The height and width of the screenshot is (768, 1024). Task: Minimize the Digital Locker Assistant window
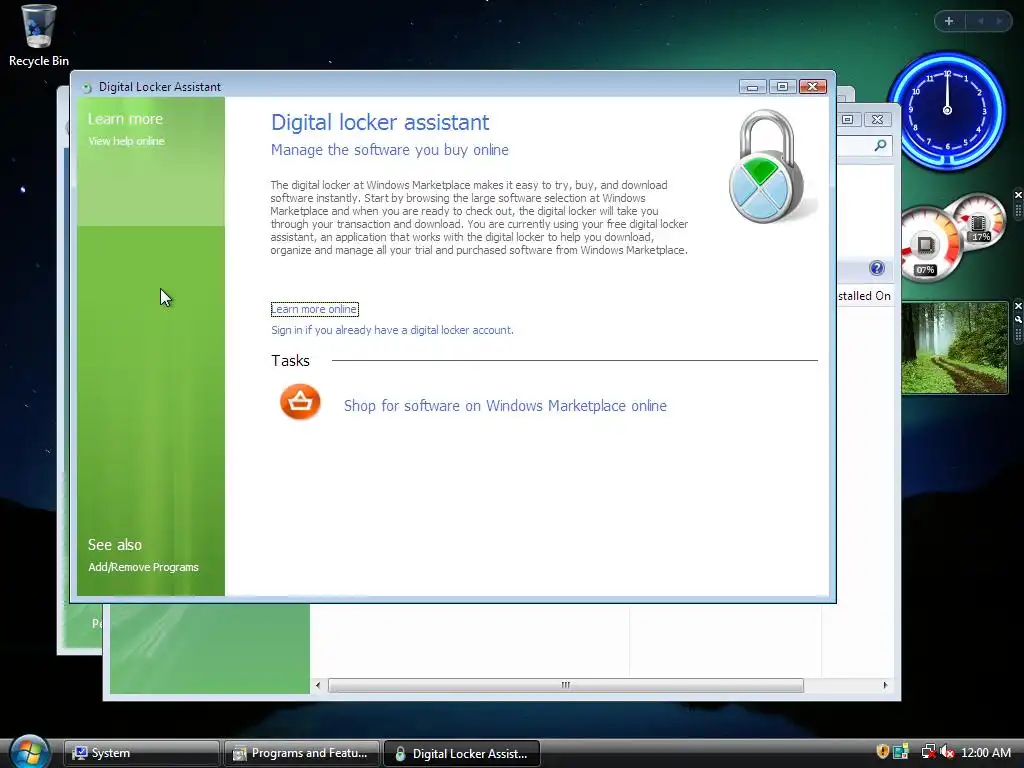click(x=752, y=87)
